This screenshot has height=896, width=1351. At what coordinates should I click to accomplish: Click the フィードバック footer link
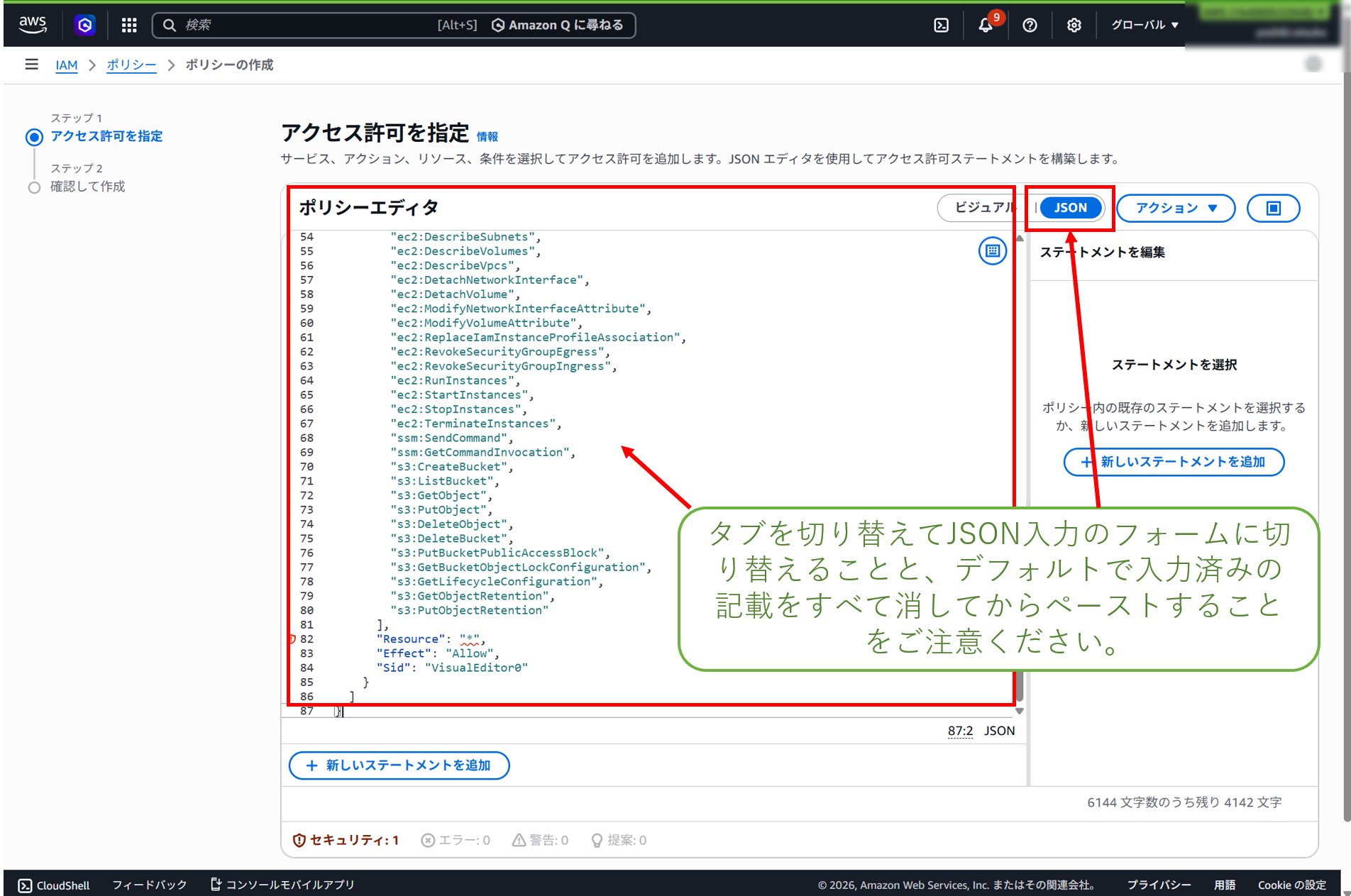(x=150, y=885)
